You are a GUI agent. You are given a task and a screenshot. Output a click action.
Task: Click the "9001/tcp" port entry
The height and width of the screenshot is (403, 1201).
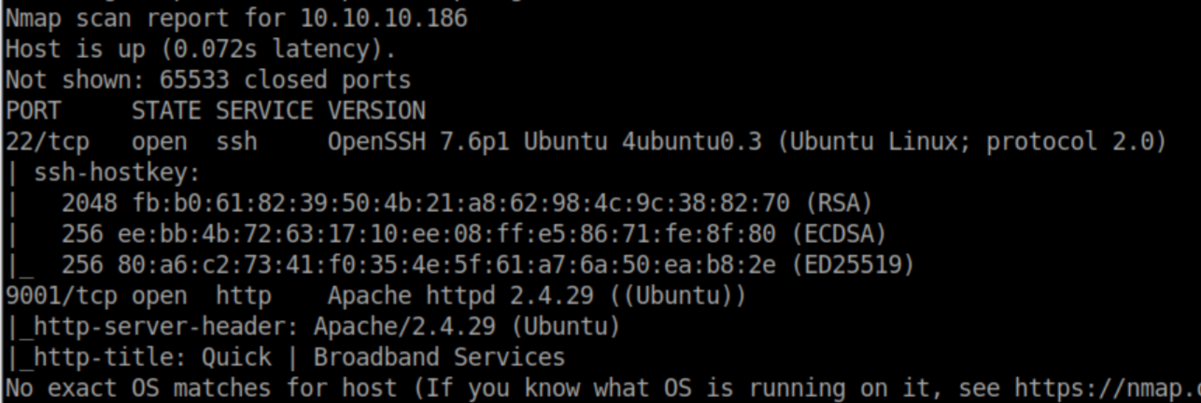tap(60, 295)
